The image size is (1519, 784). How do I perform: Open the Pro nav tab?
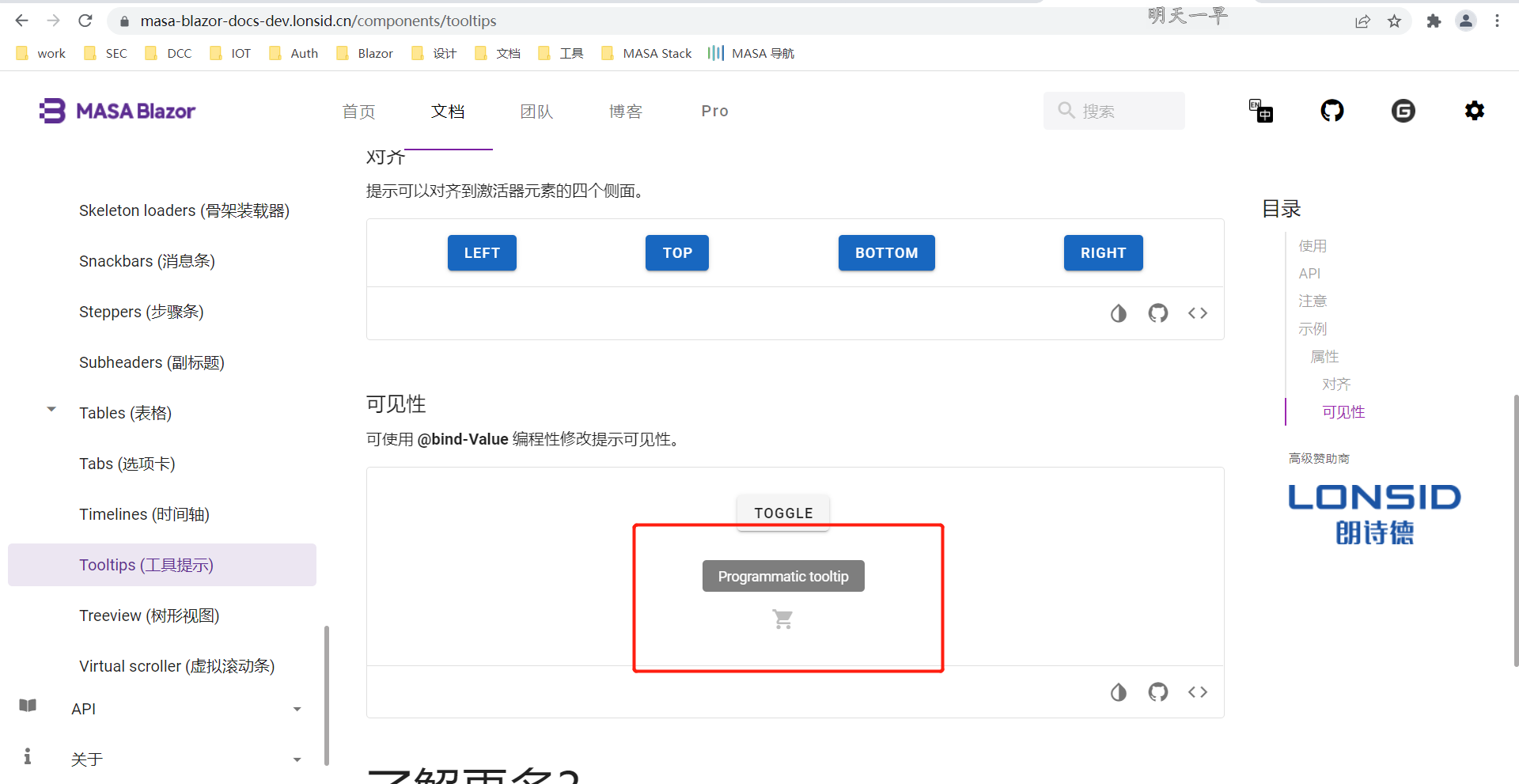715,112
